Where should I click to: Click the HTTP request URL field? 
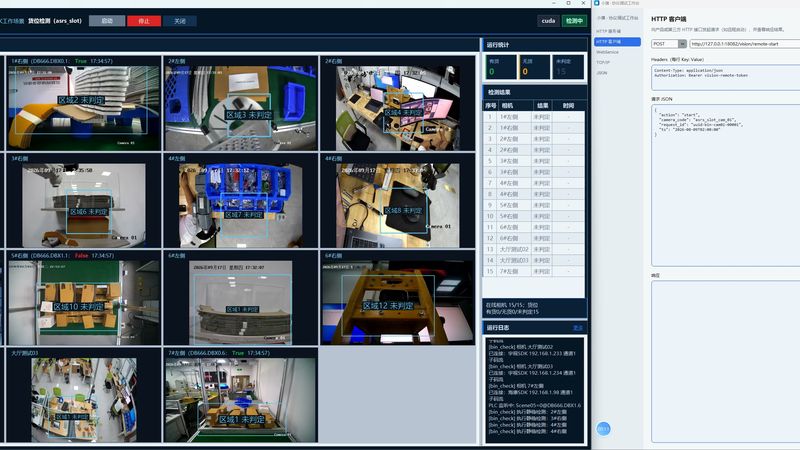tap(744, 44)
